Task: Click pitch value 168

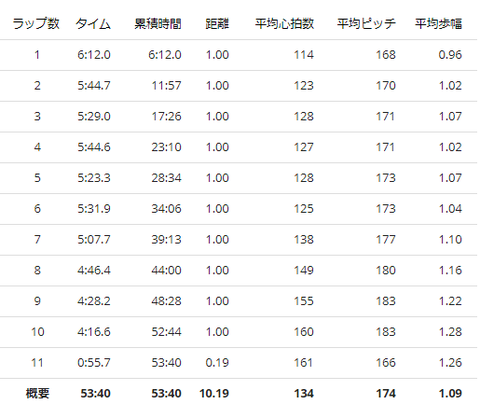Action: point(386,55)
